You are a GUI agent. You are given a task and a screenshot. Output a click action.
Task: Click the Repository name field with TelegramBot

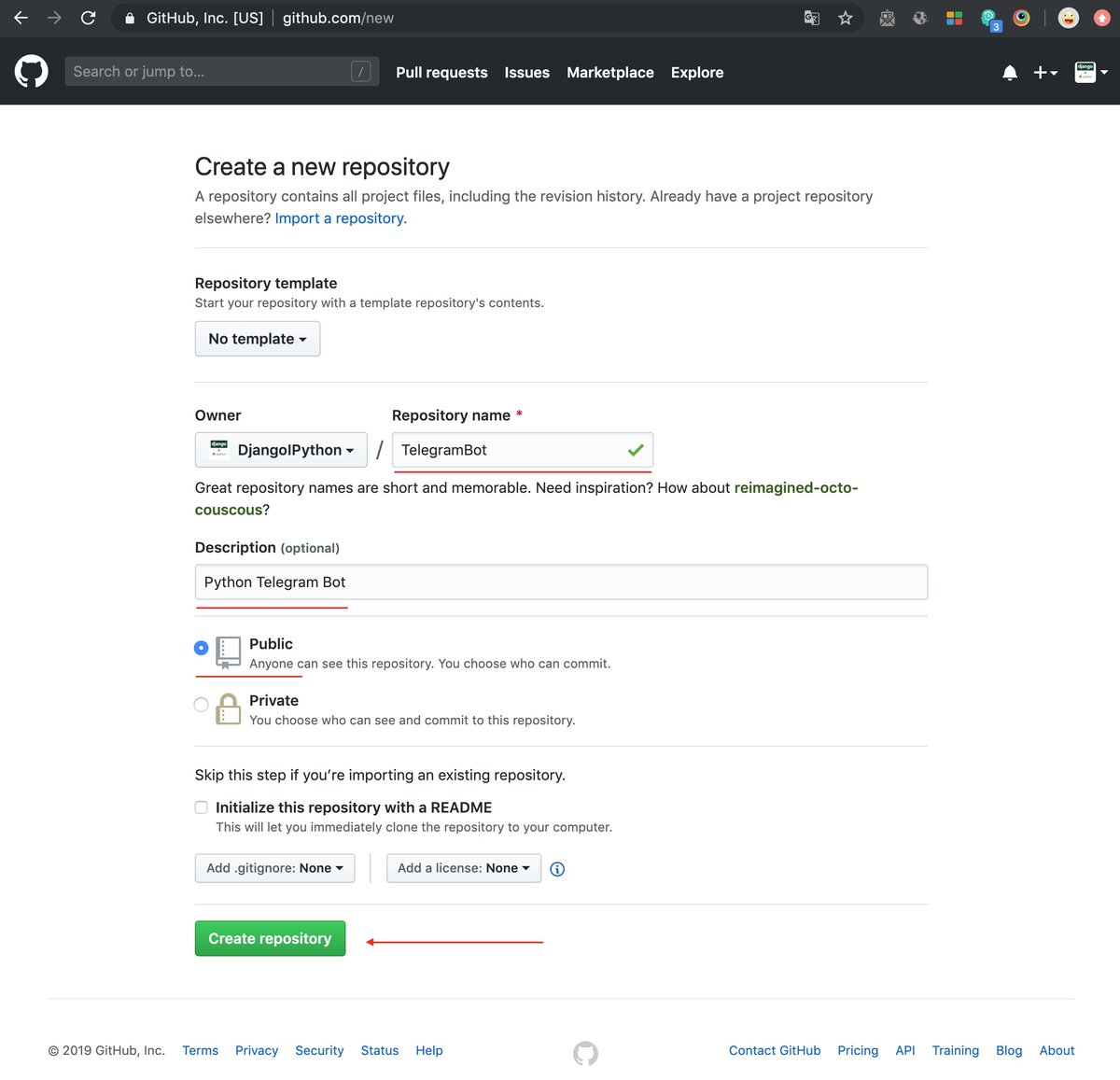point(523,450)
